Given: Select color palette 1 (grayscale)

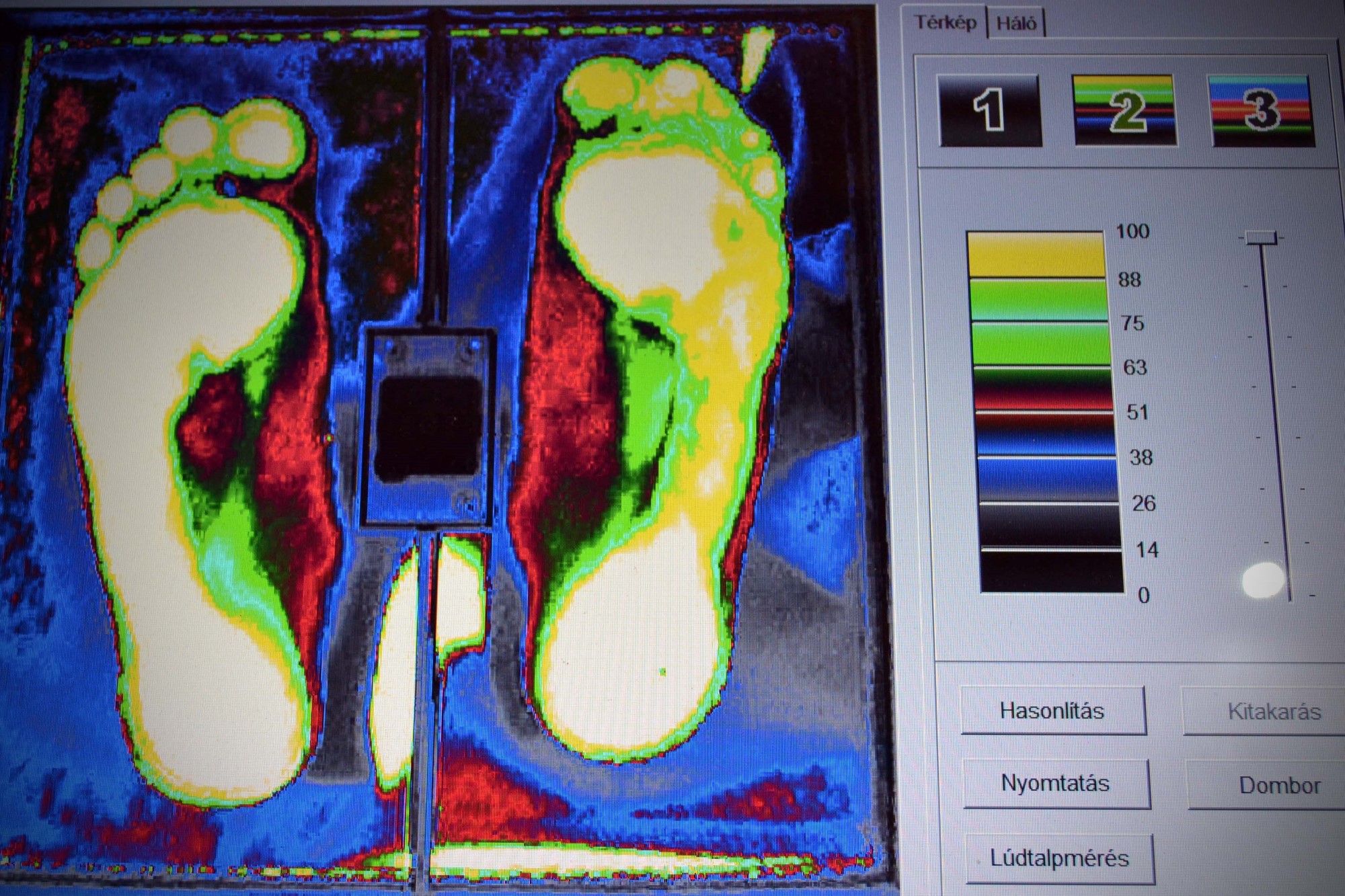Looking at the screenshot, I should (989, 110).
